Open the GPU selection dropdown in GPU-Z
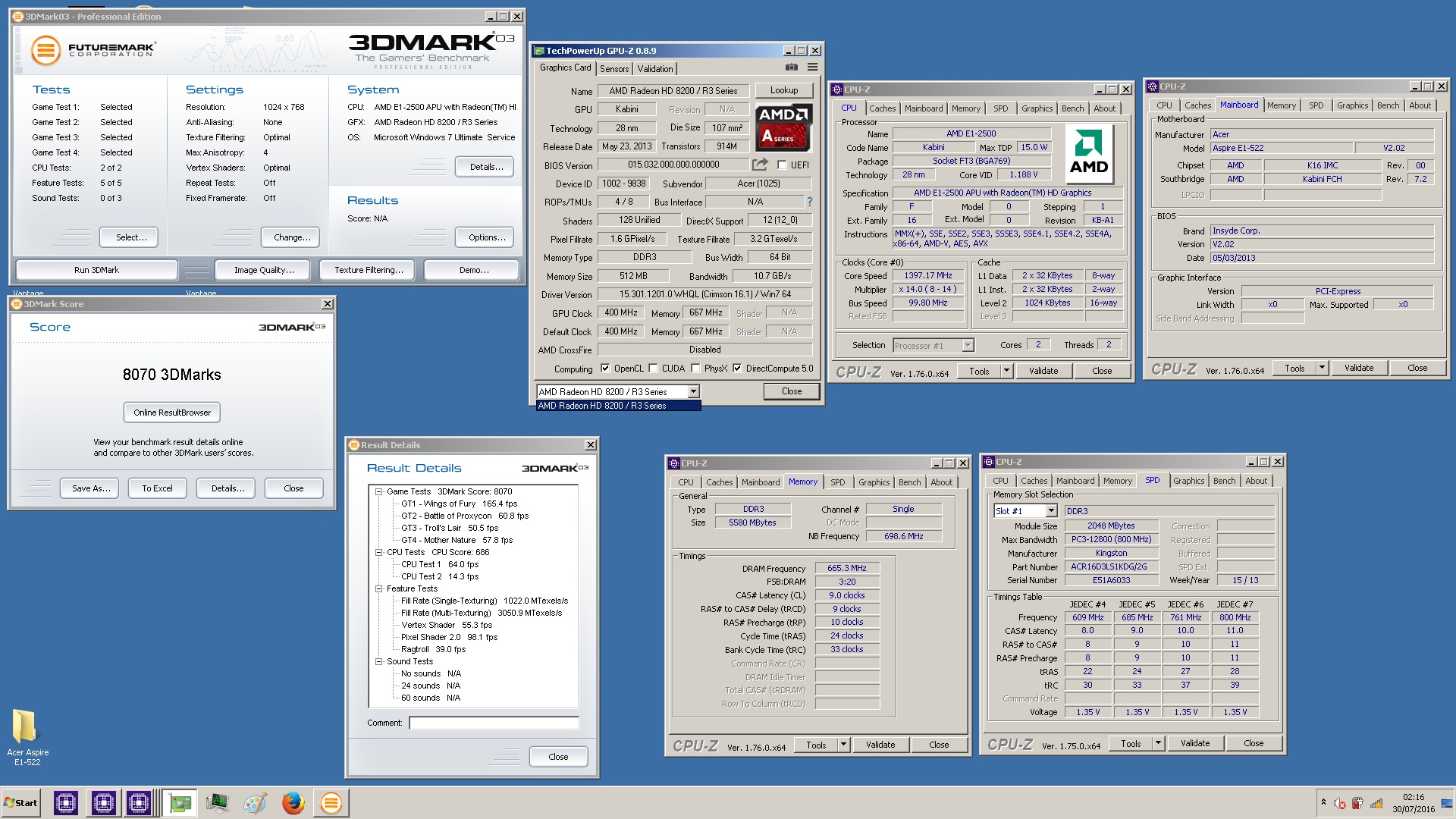This screenshot has height=819, width=1456. coord(692,392)
